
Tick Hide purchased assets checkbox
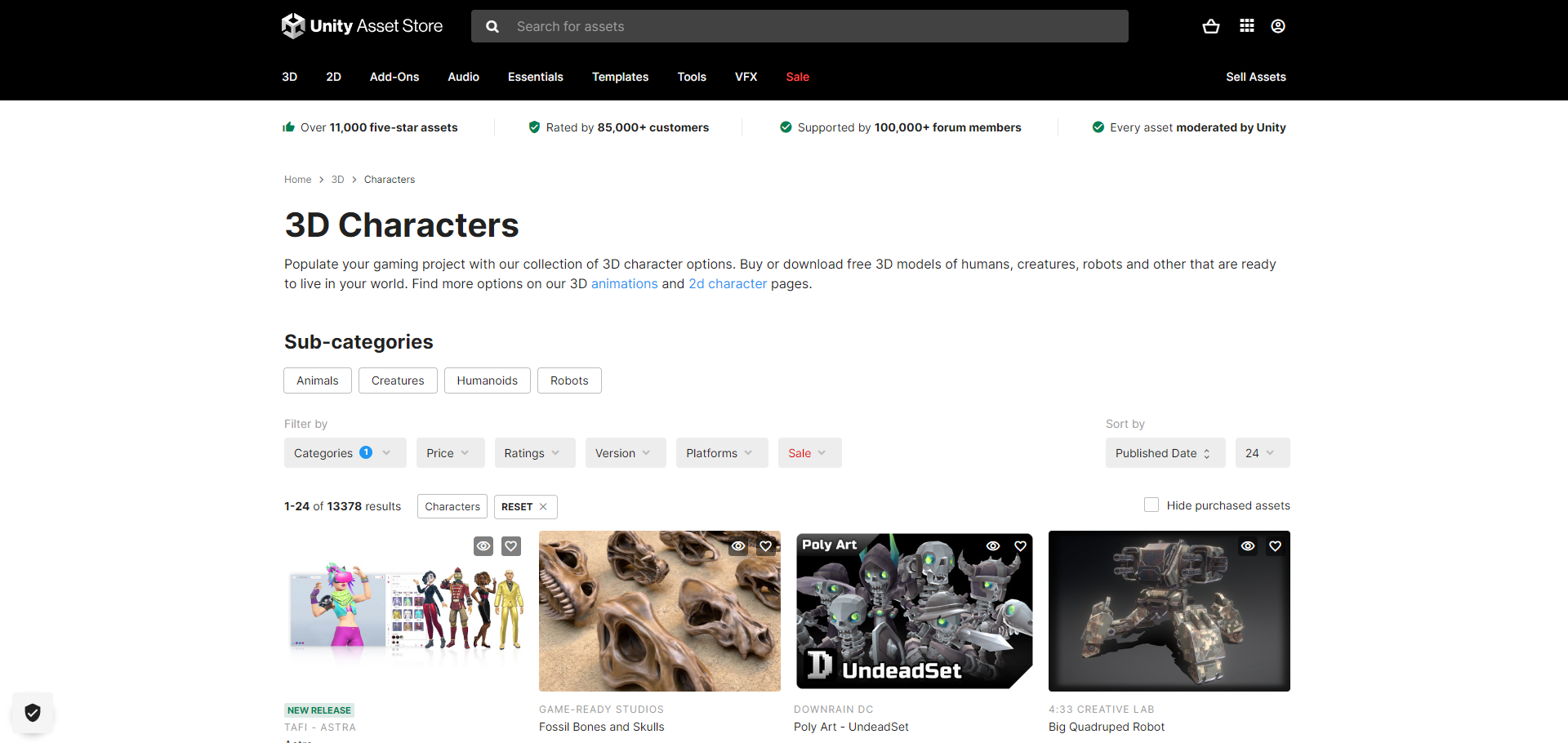pos(1151,505)
